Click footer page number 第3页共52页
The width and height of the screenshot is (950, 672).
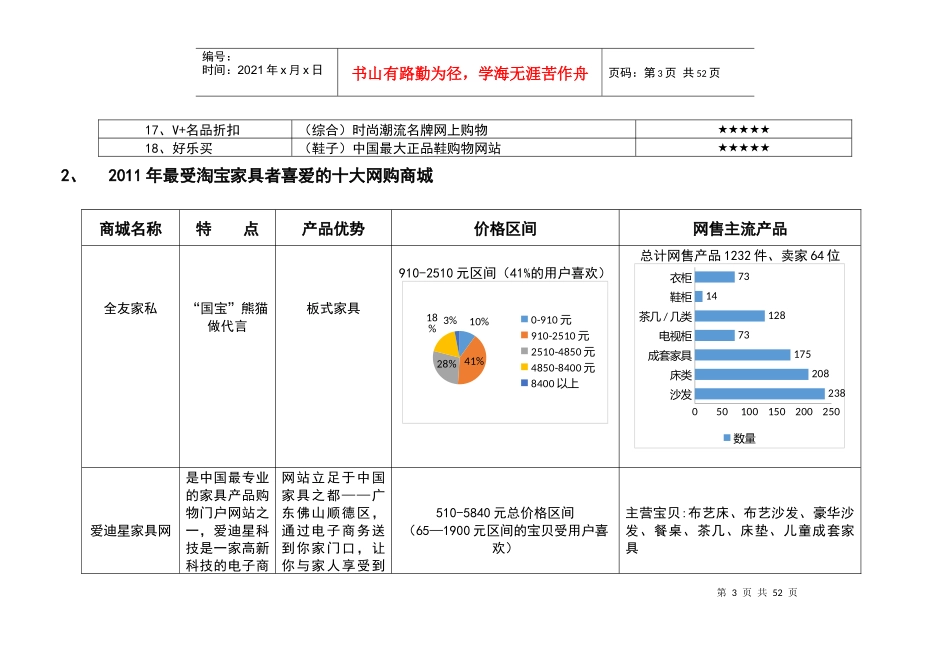point(757,593)
